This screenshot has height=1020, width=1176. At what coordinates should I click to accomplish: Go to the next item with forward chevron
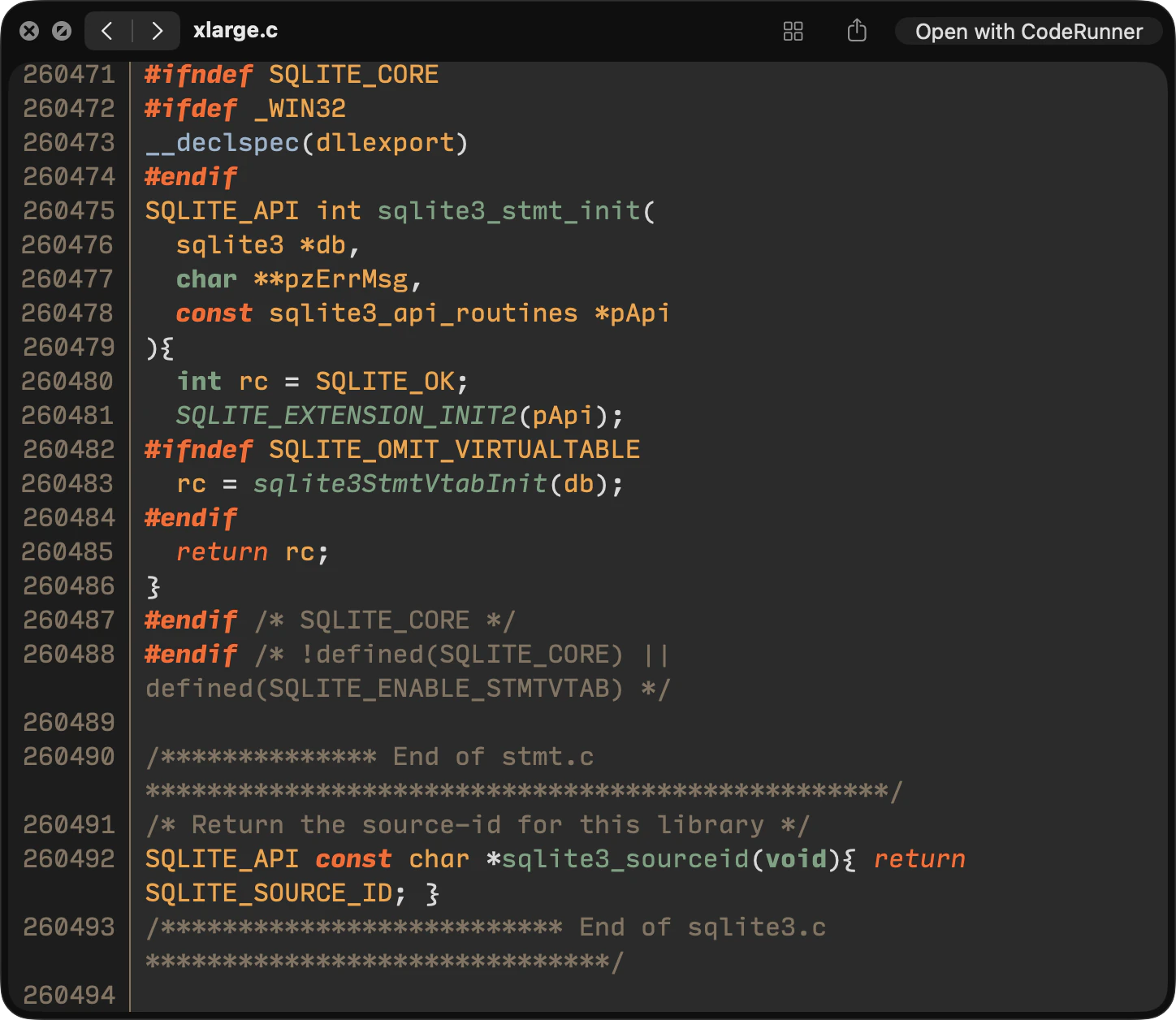point(157,31)
